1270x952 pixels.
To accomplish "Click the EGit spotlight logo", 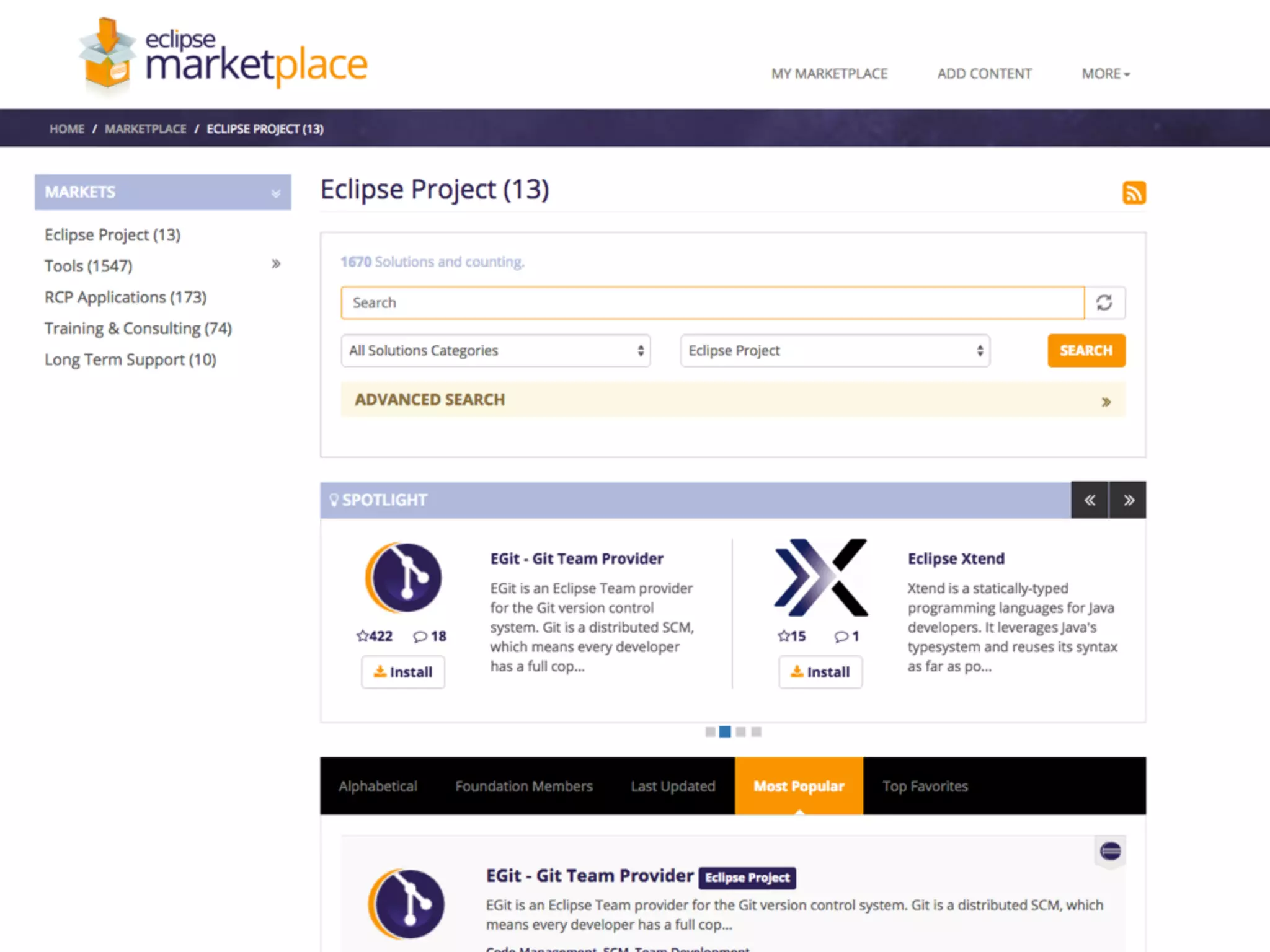I will 404,578.
